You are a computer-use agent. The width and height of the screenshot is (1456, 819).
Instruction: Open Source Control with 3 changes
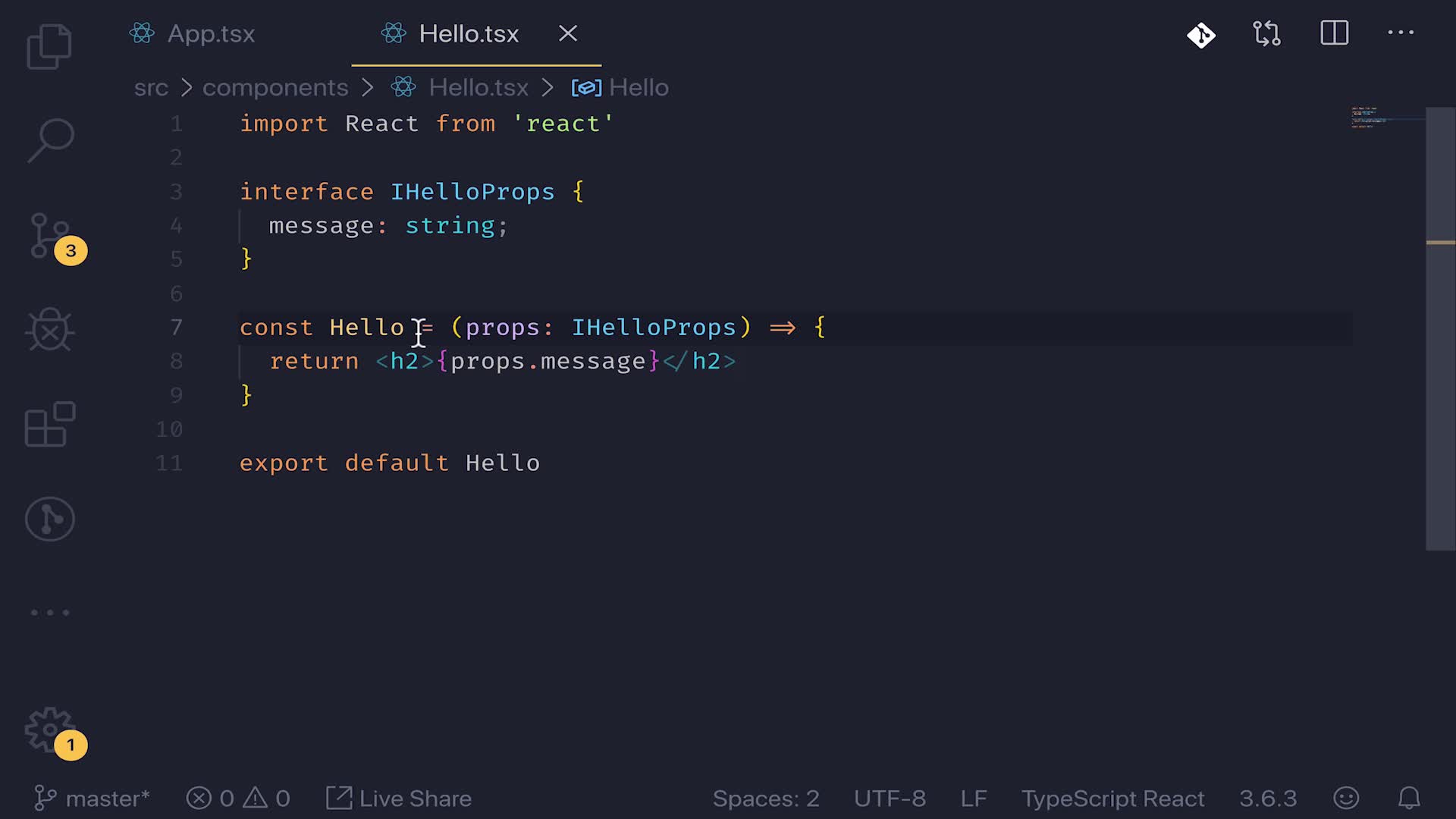point(50,236)
